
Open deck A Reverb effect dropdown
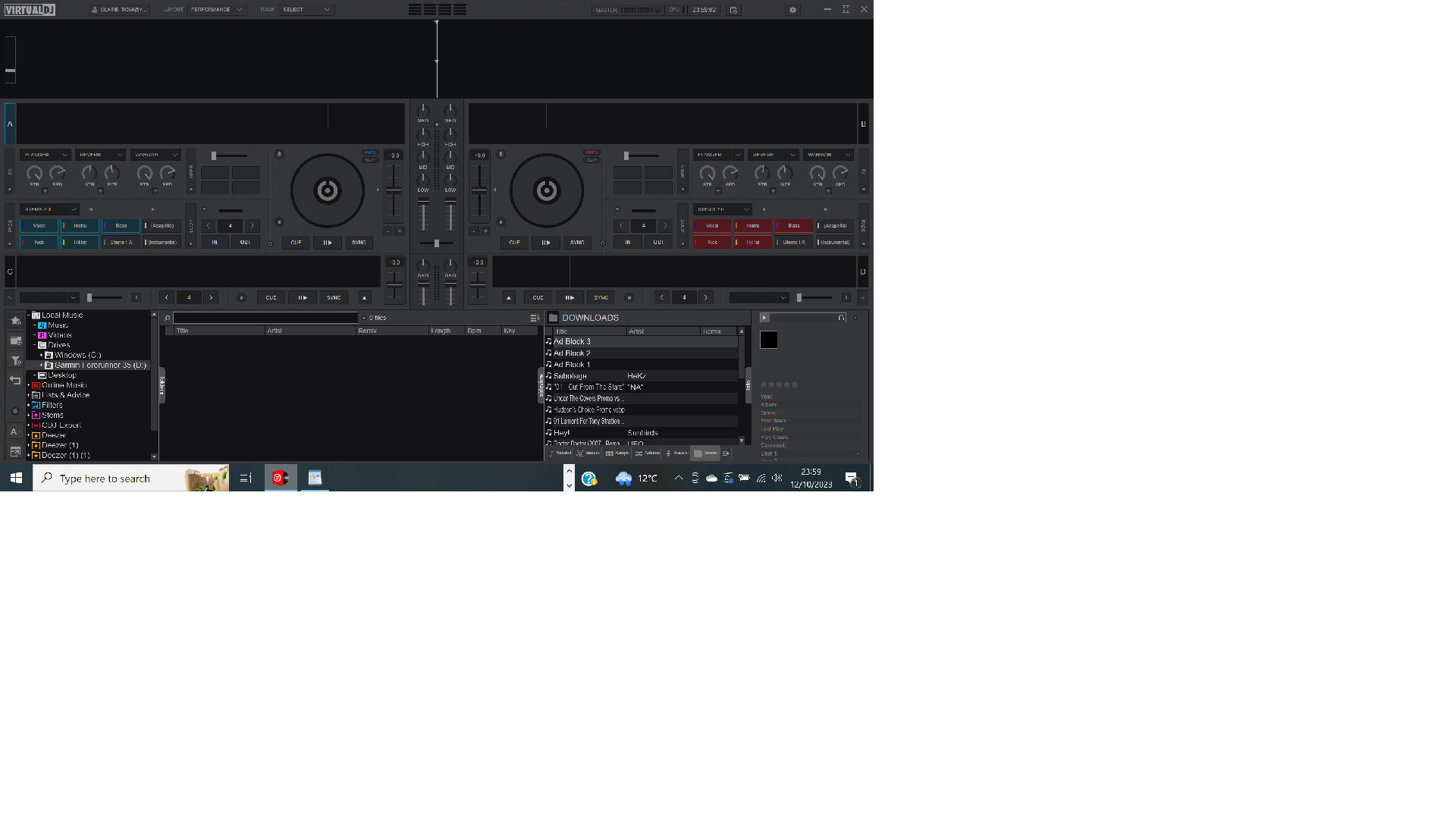click(100, 155)
